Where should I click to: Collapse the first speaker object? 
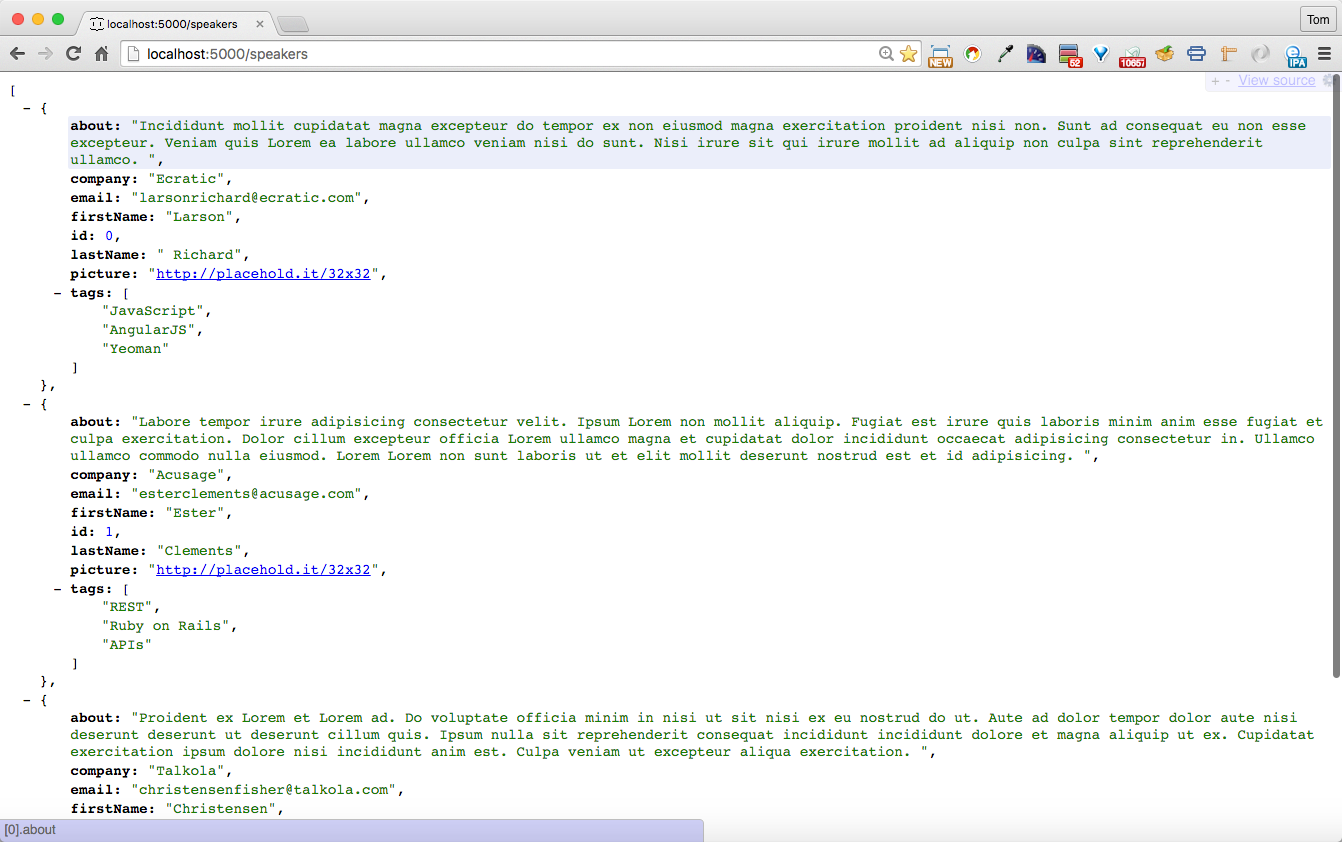coord(28,108)
